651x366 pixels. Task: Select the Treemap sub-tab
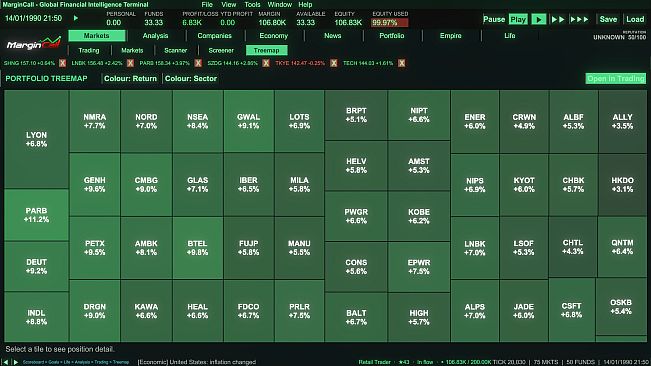[x=267, y=50]
